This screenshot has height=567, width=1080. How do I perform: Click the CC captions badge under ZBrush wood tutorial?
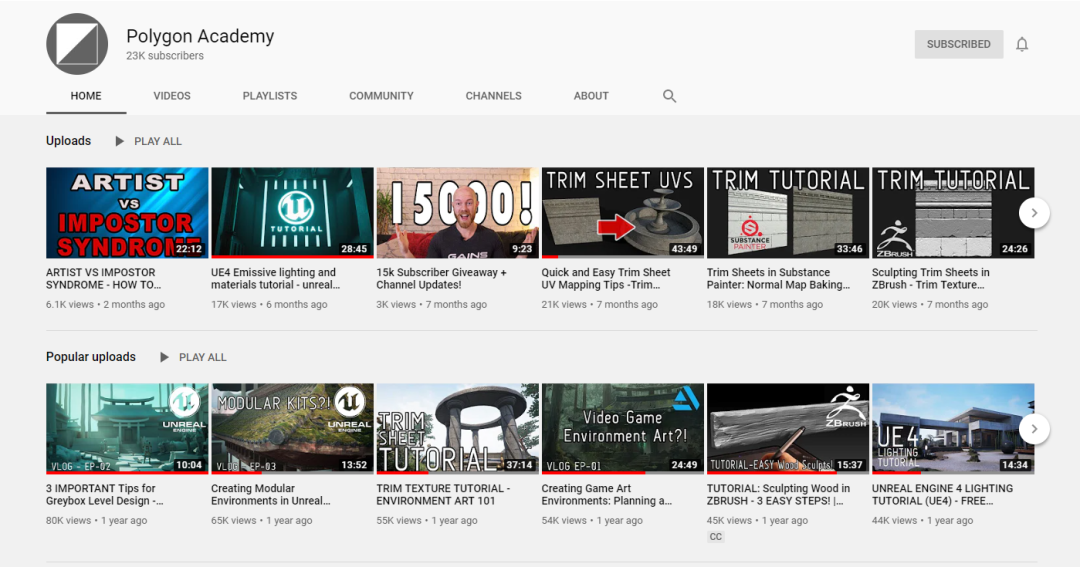716,537
